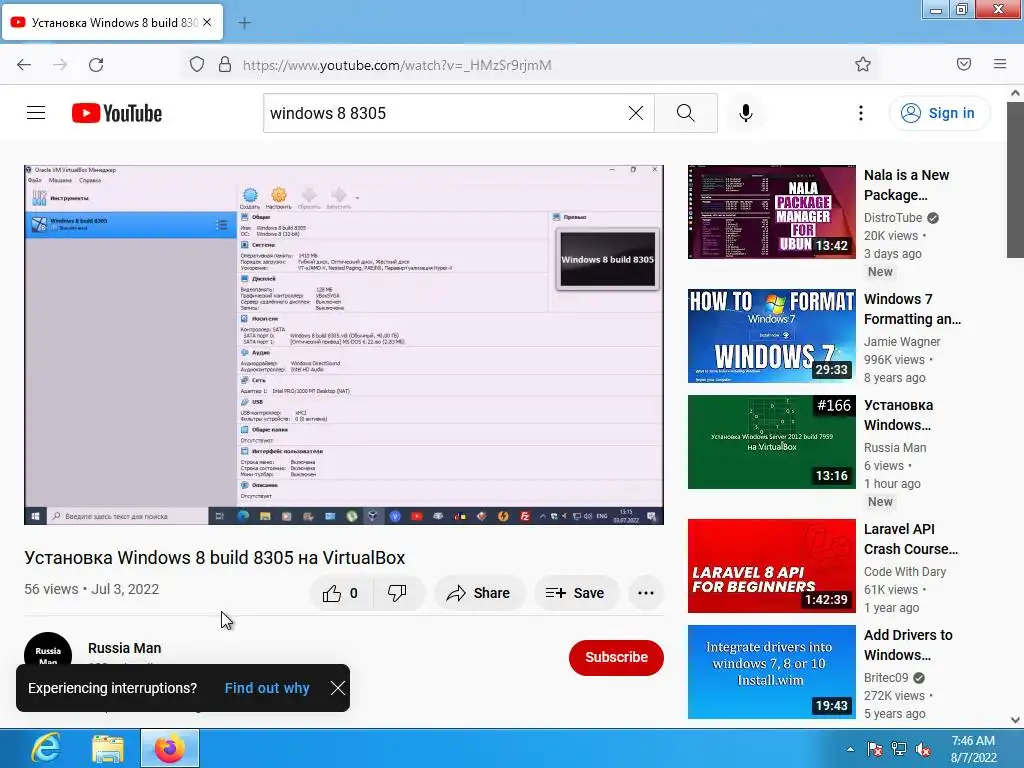This screenshot has height=768, width=1024.
Task: Open the muted volume tray icon
Action: tap(923, 749)
